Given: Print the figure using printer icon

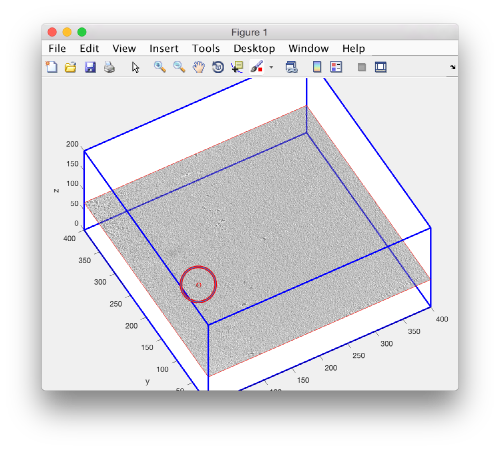Looking at the screenshot, I should 109,67.
